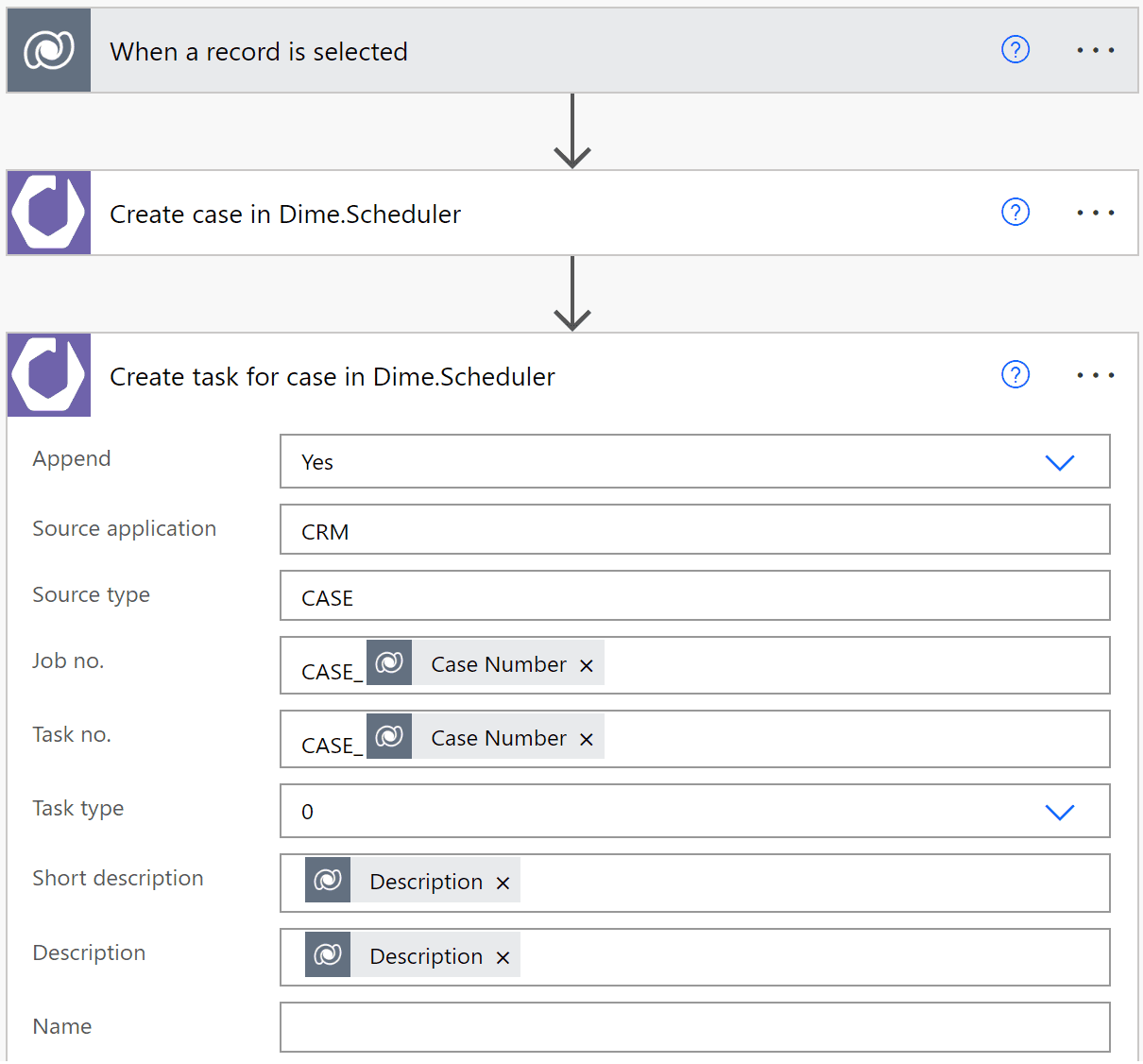Open help for Create task for case step
This screenshot has width=1143, height=1064.
[x=1015, y=374]
